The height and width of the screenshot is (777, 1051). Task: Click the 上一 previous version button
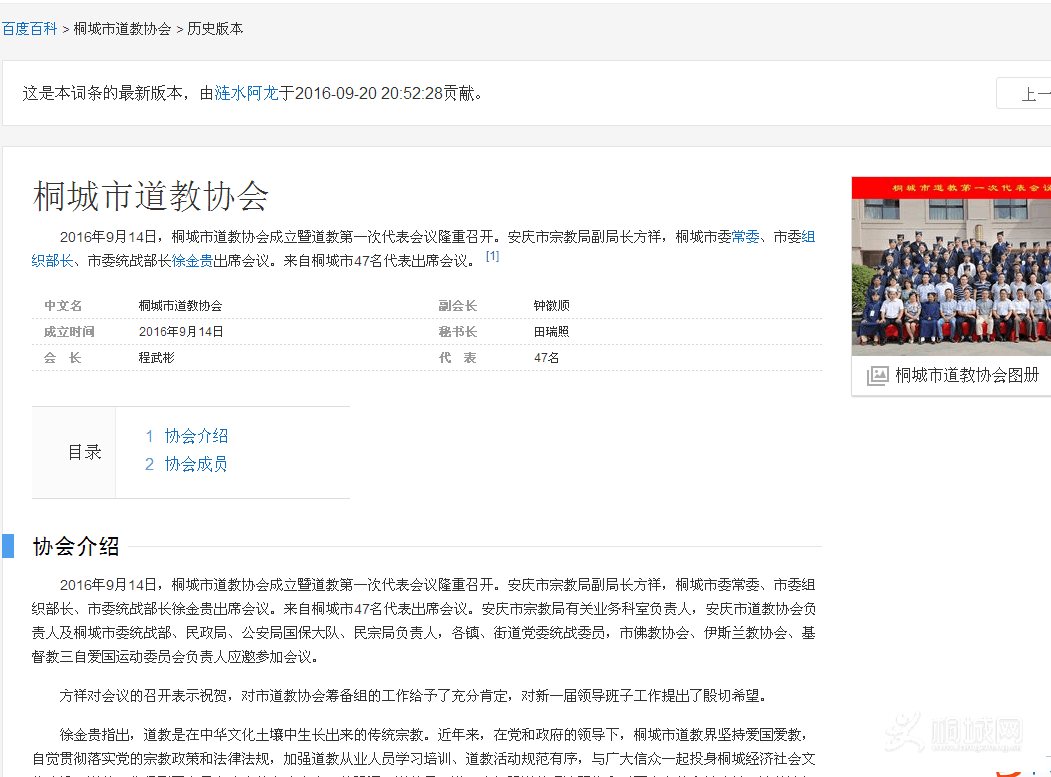click(1030, 94)
